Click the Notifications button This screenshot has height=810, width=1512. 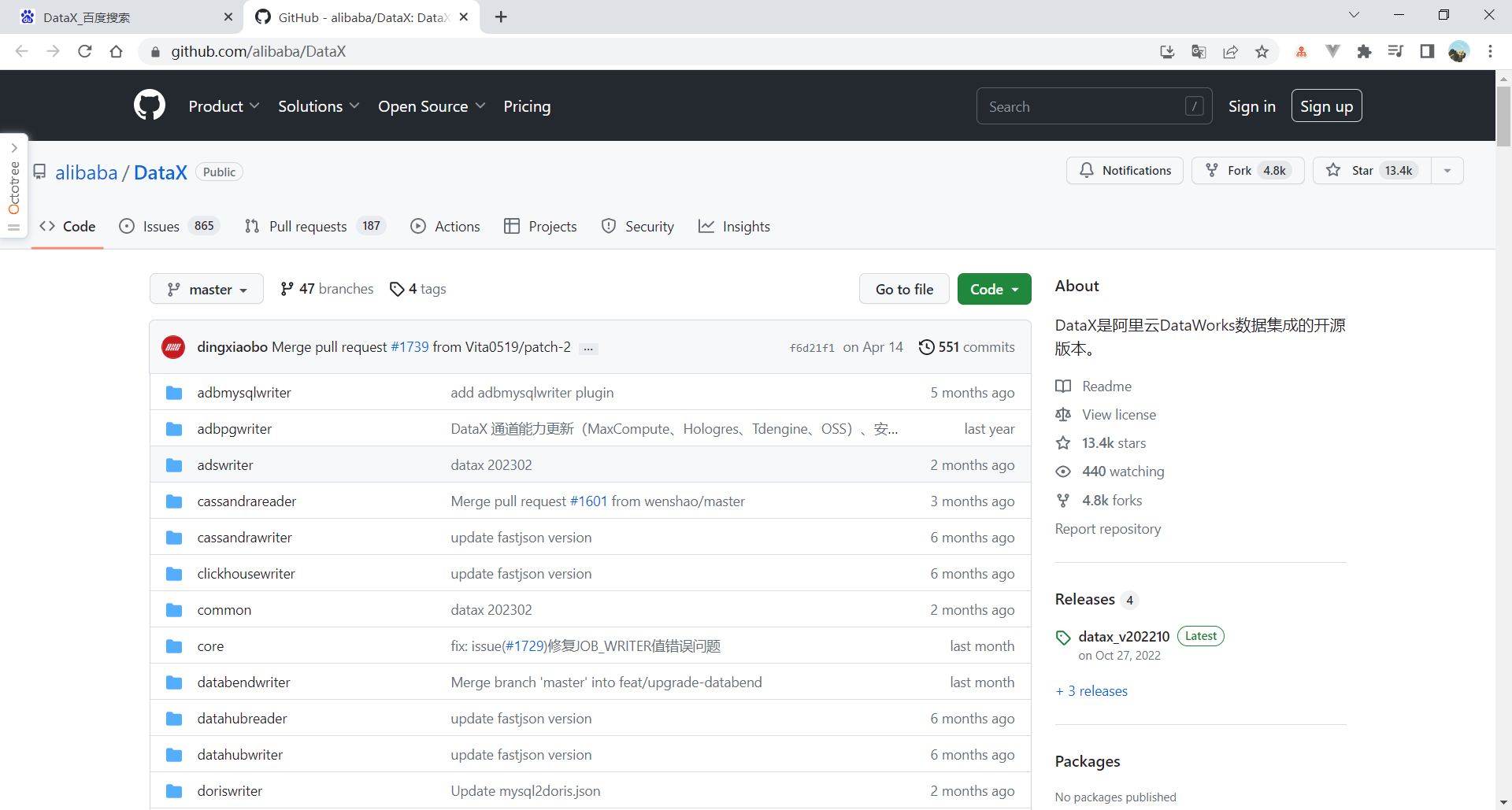(x=1125, y=171)
